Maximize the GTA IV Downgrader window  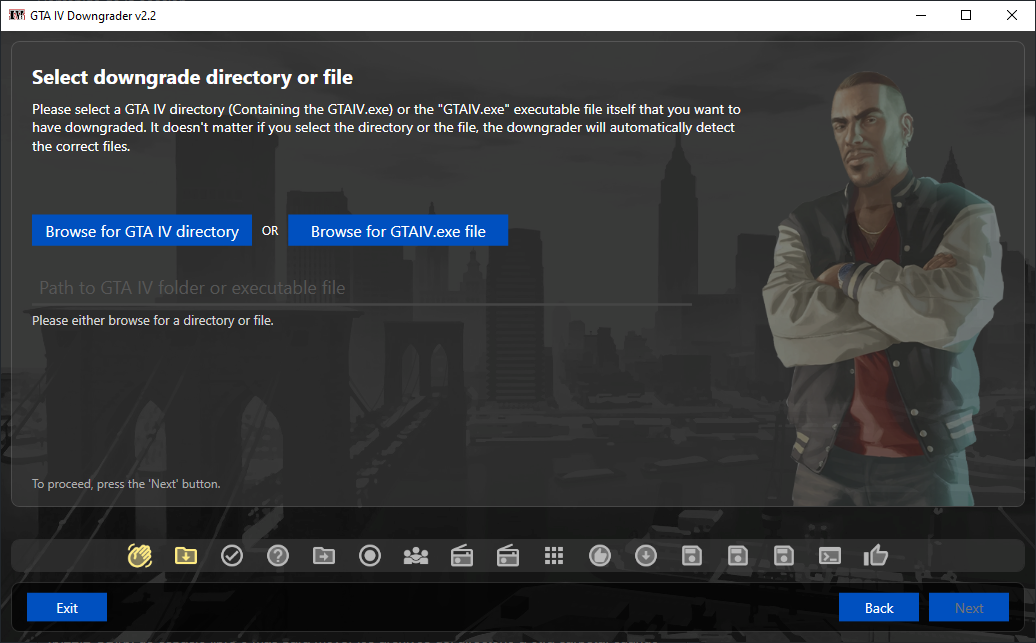pyautogui.click(x=966, y=15)
